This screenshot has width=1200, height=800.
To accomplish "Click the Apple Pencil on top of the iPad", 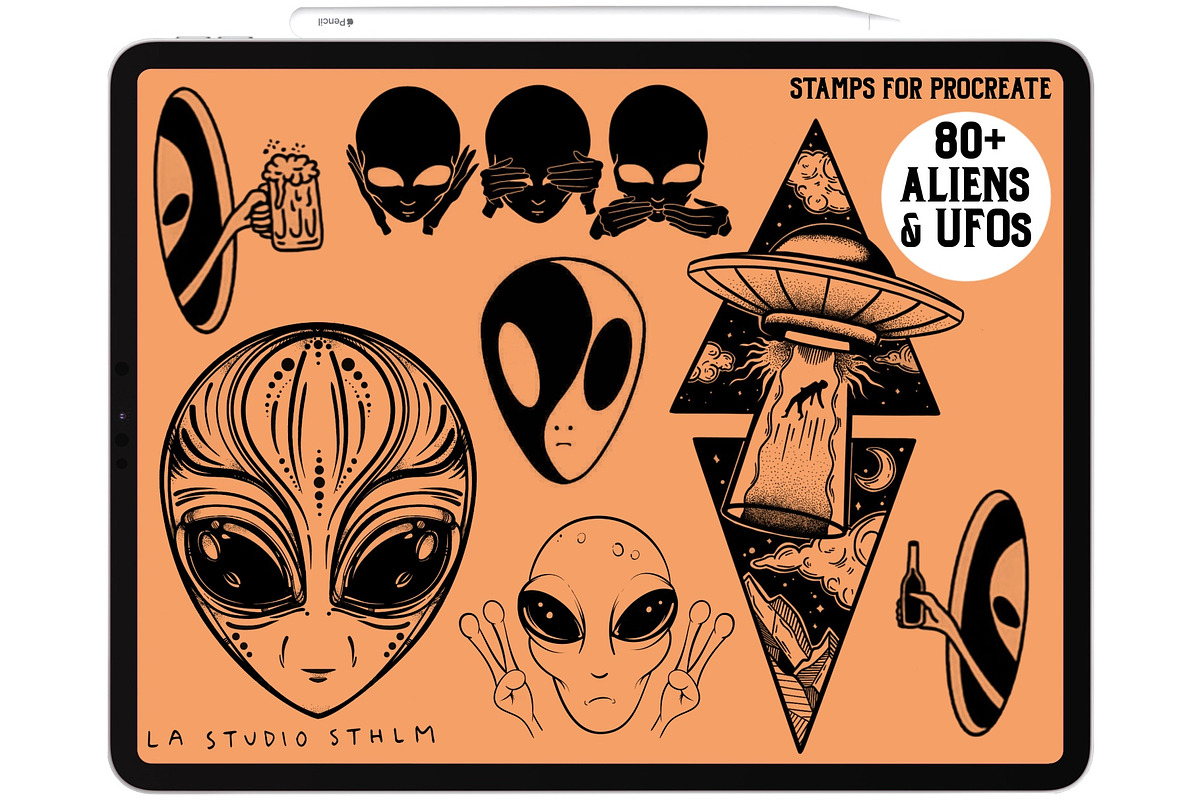I will click(x=595, y=20).
